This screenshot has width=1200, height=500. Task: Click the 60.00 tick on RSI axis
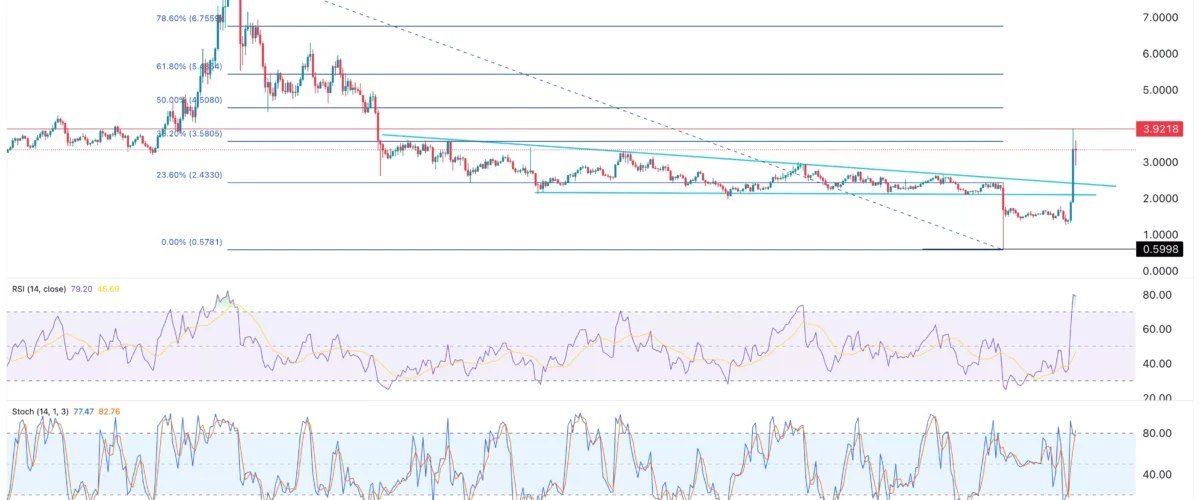(x=1158, y=329)
